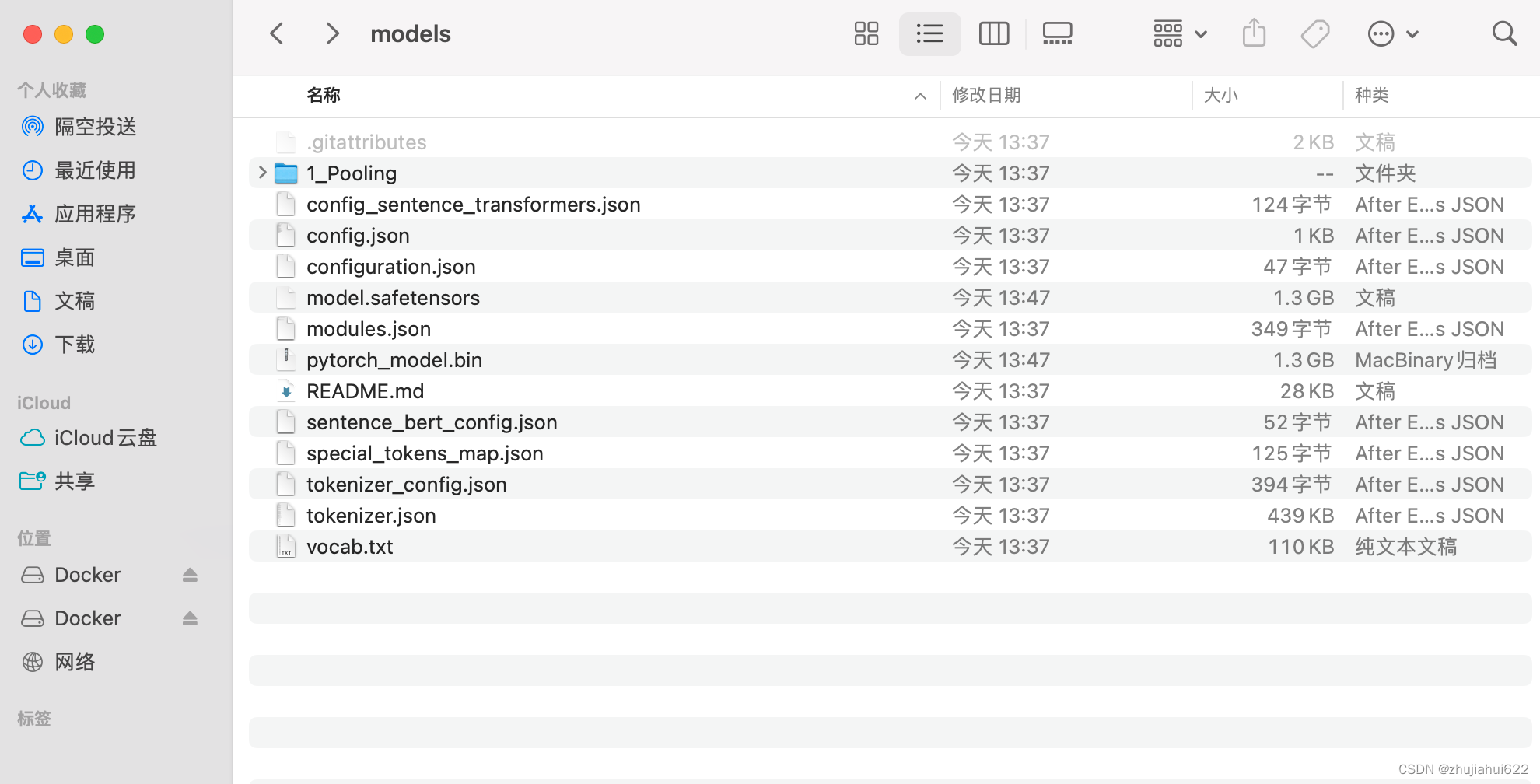Open the more actions ellipsis menu

(1393, 33)
